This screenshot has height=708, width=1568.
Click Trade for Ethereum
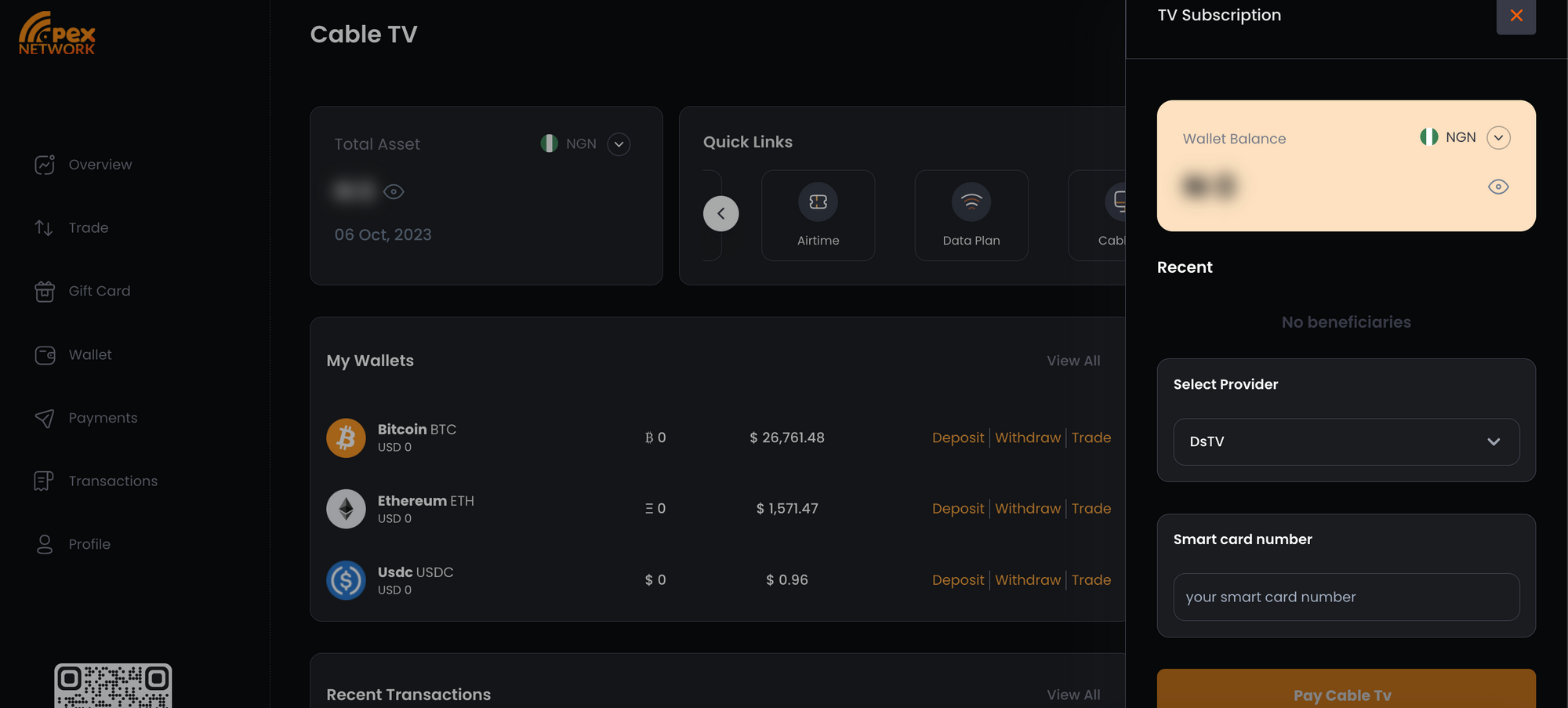click(1091, 509)
